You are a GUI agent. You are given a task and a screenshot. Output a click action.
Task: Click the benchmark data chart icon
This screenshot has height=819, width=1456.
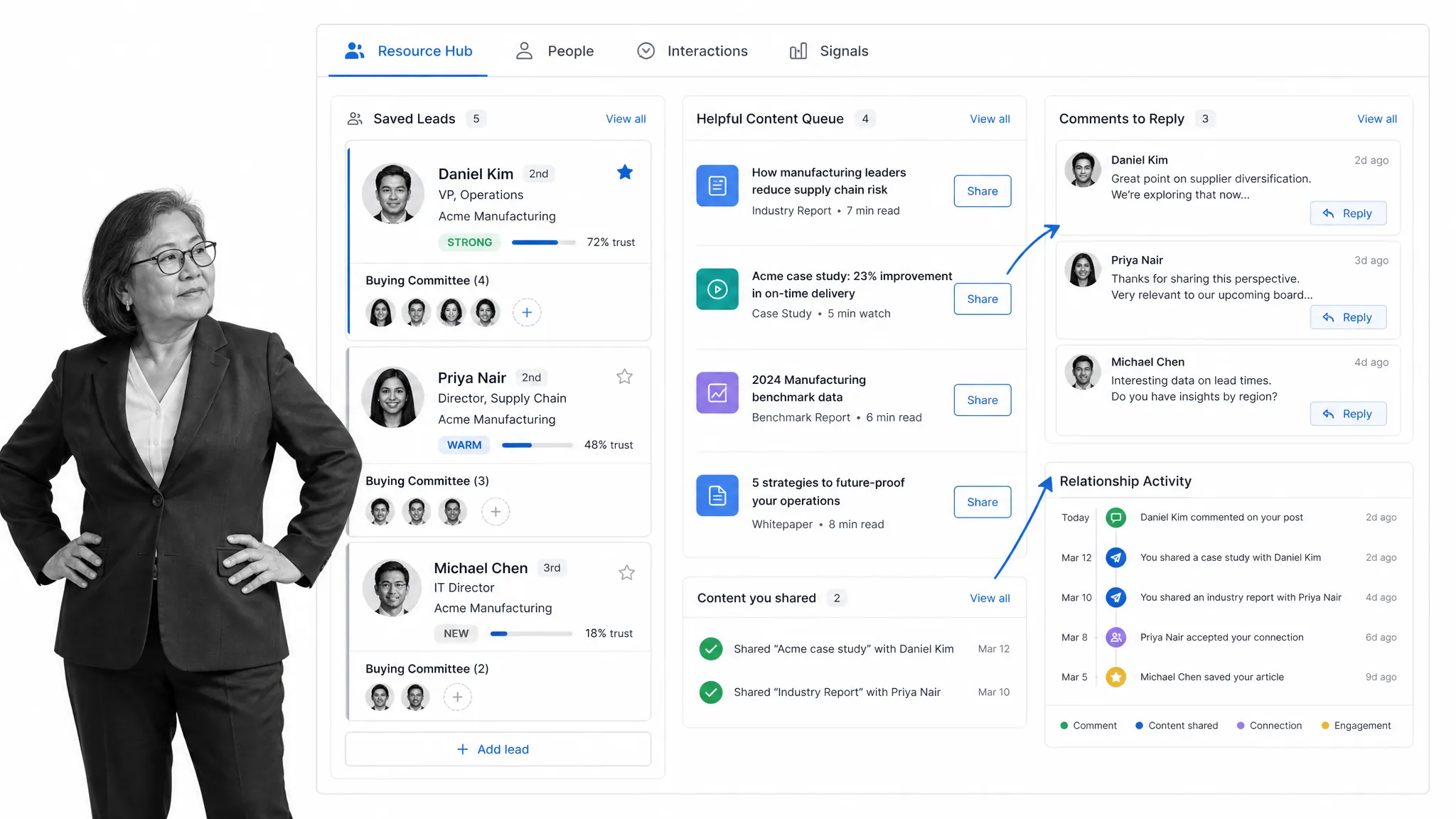pyautogui.click(x=717, y=392)
